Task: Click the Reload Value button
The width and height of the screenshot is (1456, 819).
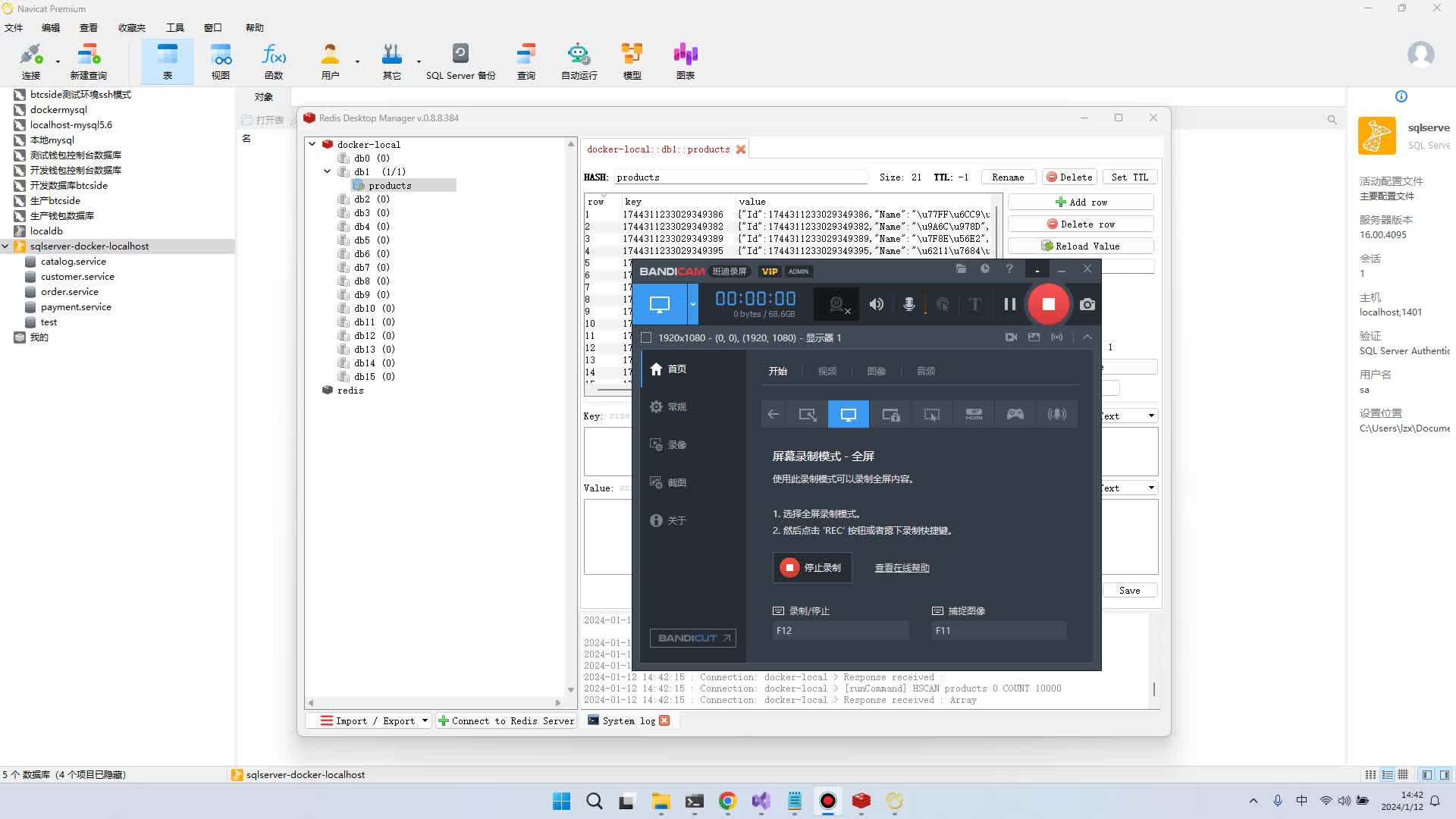Action: tap(1081, 246)
